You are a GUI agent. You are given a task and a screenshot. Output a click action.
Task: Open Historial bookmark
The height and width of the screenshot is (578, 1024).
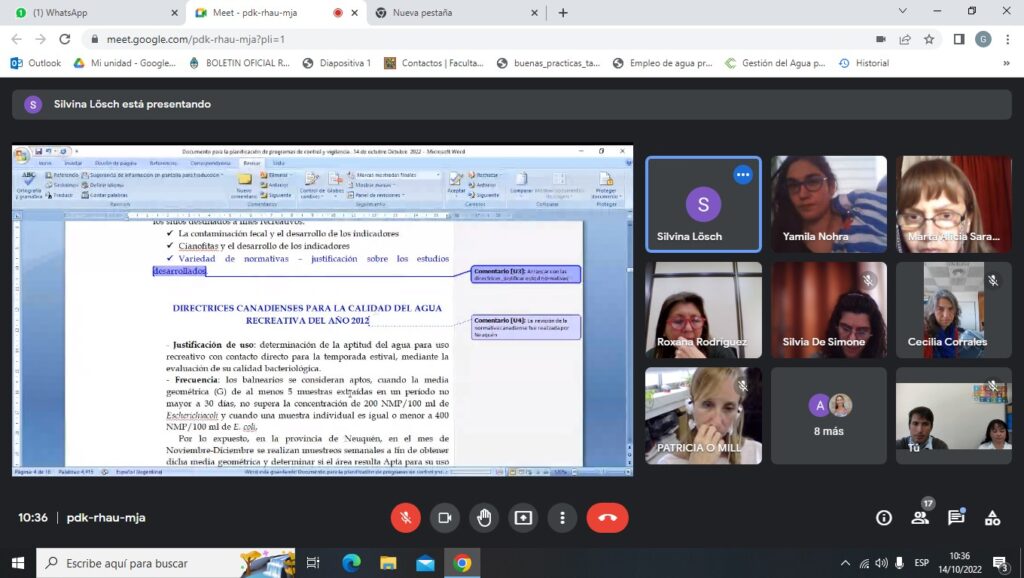(x=864, y=63)
